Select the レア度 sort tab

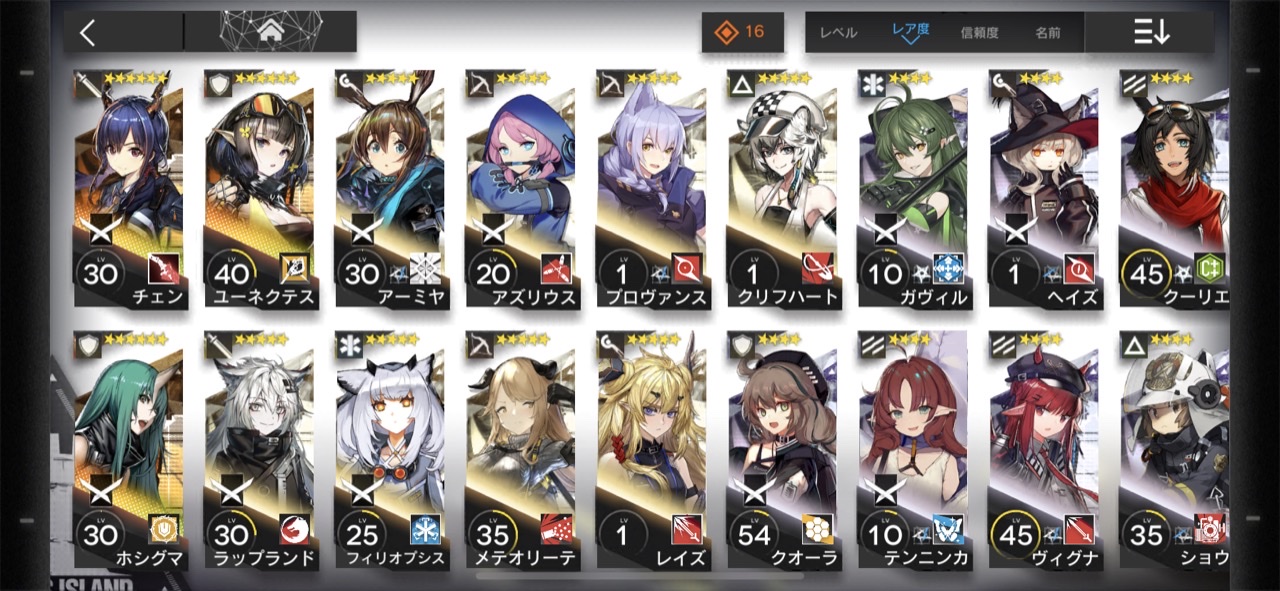coord(911,31)
